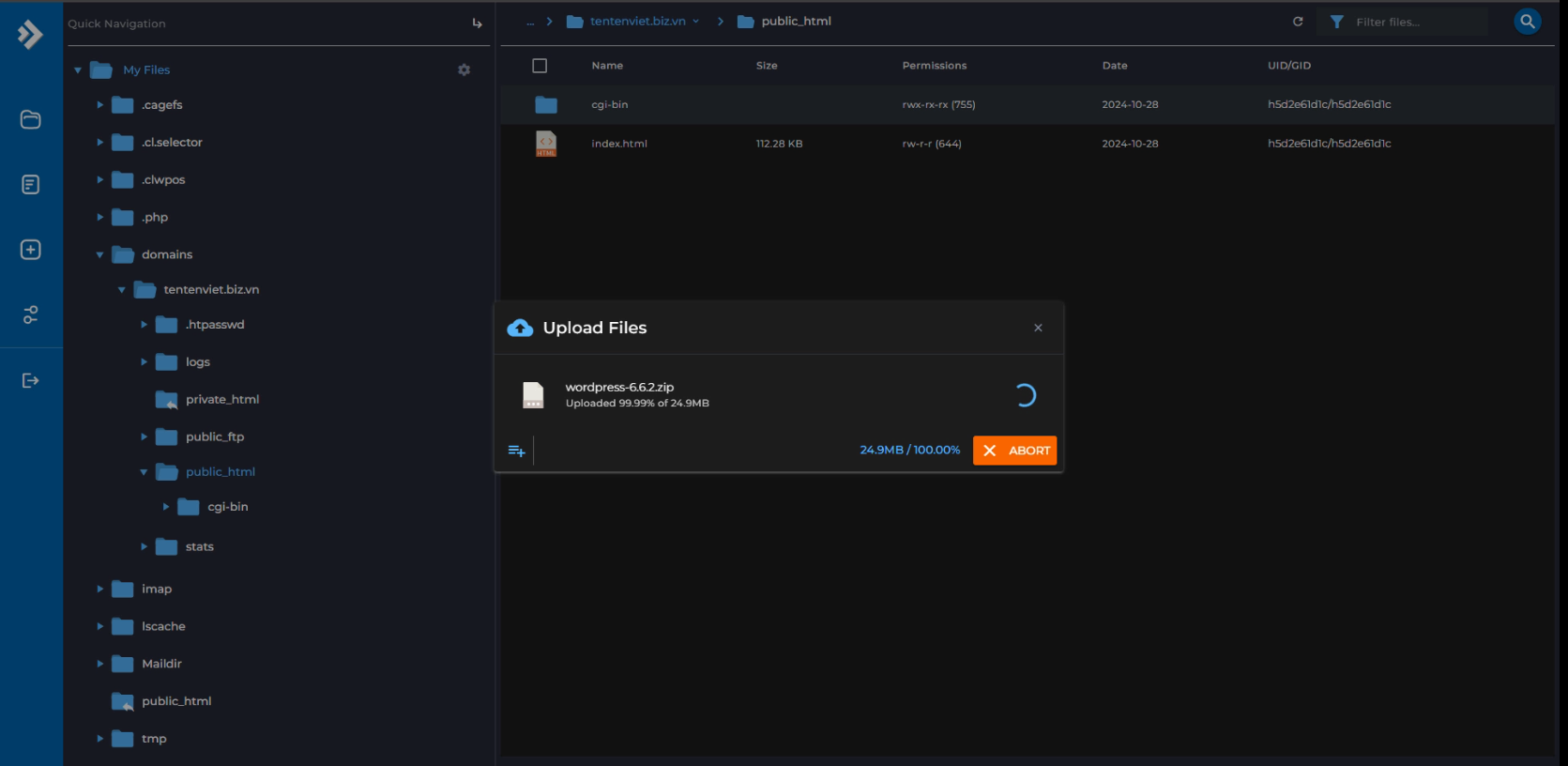
Task: Open My Files gear settings
Action: [464, 69]
